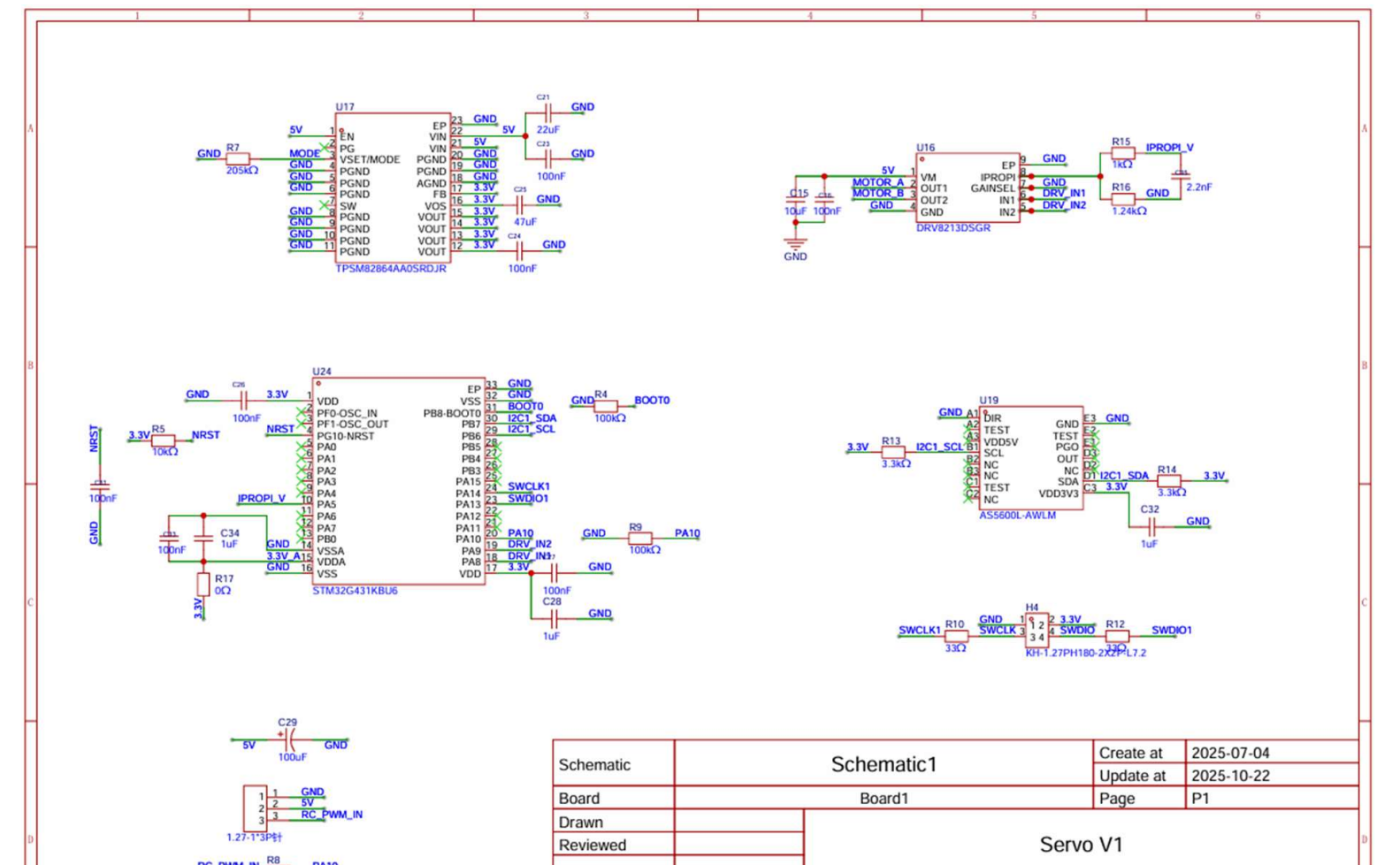
Task: Select the BOOT0 label right of R4
Action: pyautogui.click(x=652, y=401)
